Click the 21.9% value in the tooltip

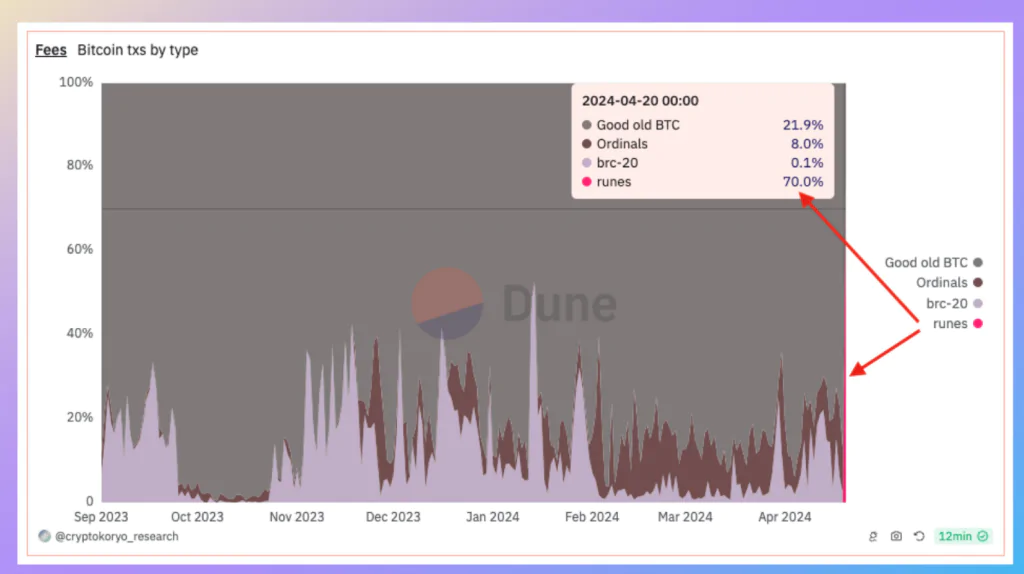click(803, 125)
